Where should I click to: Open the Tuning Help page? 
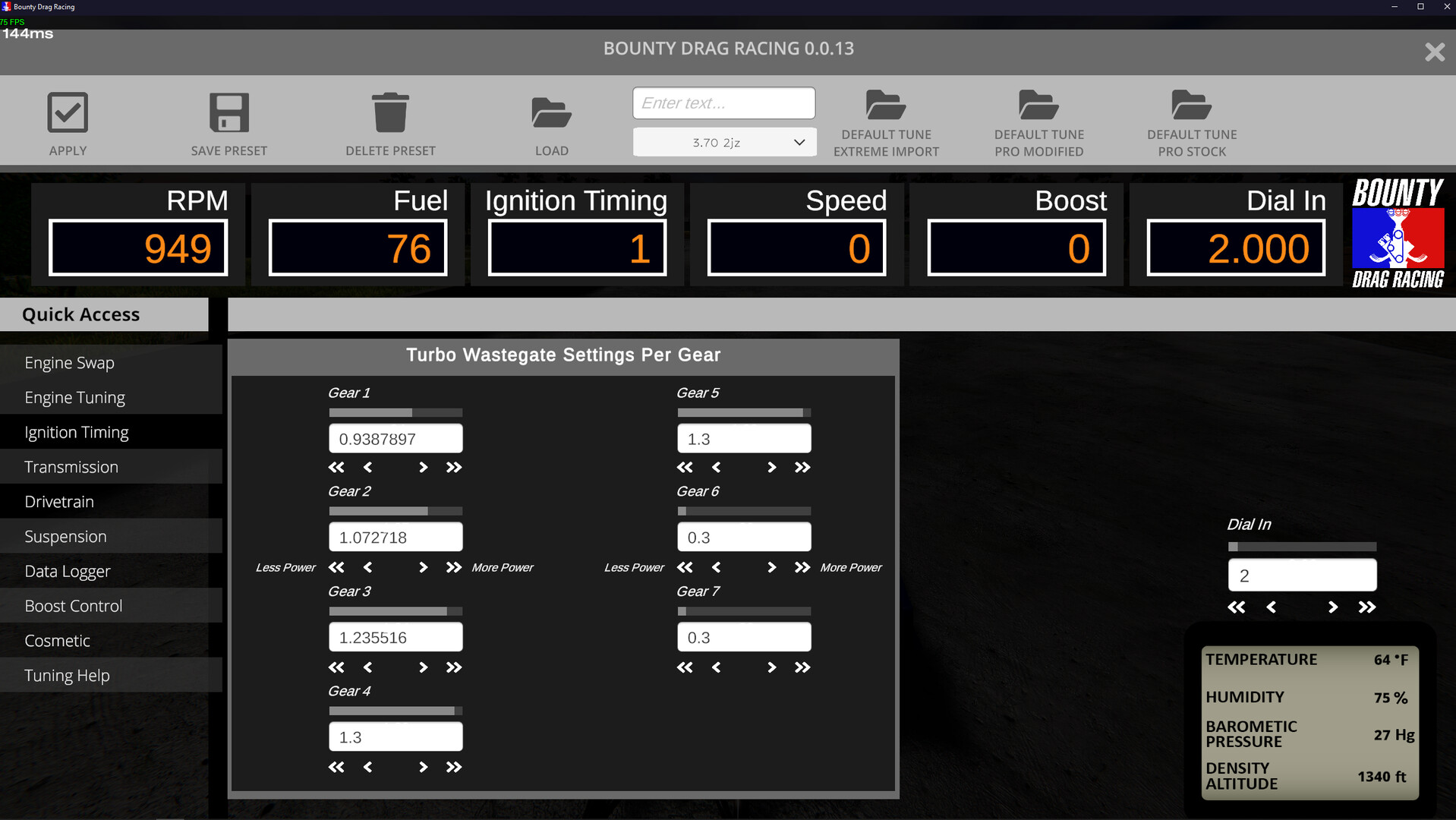pos(66,675)
